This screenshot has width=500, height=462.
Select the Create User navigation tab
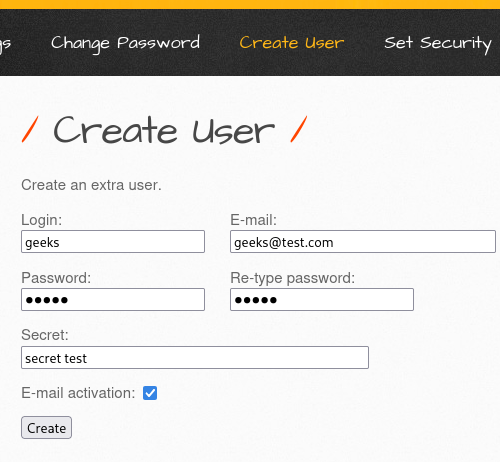292,43
